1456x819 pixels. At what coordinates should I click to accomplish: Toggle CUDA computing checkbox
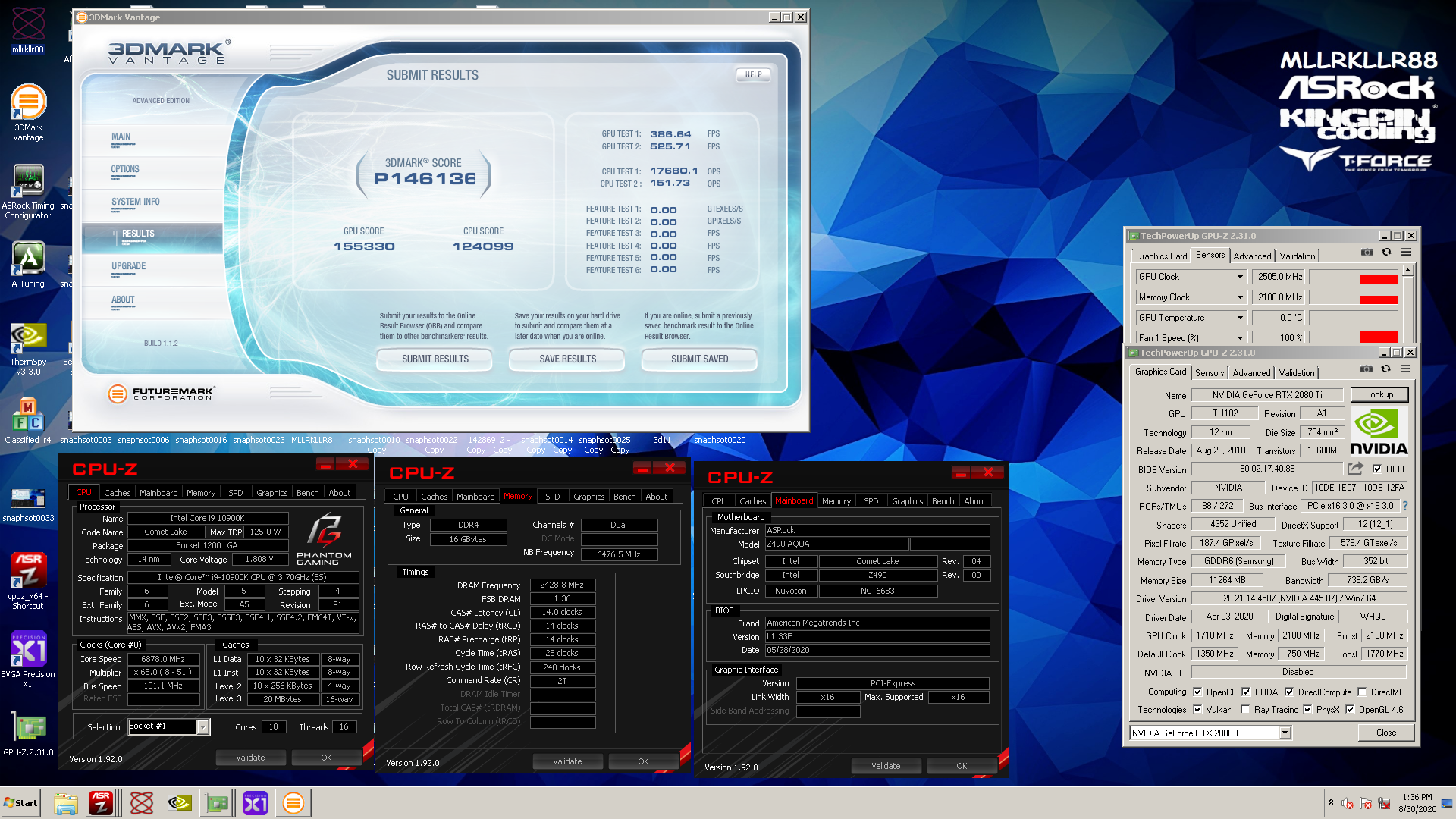point(1246,692)
